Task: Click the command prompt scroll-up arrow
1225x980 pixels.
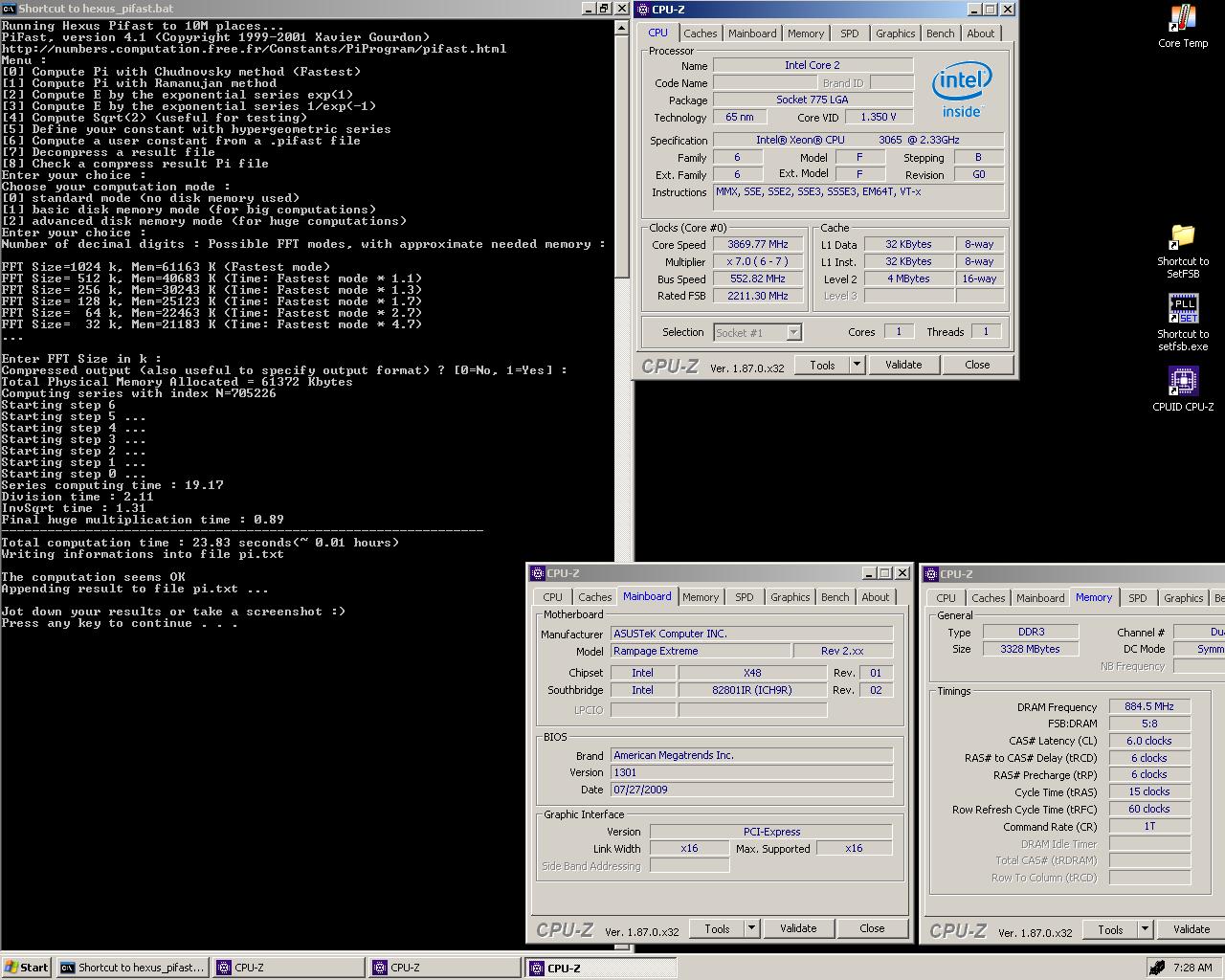Action: [x=622, y=27]
